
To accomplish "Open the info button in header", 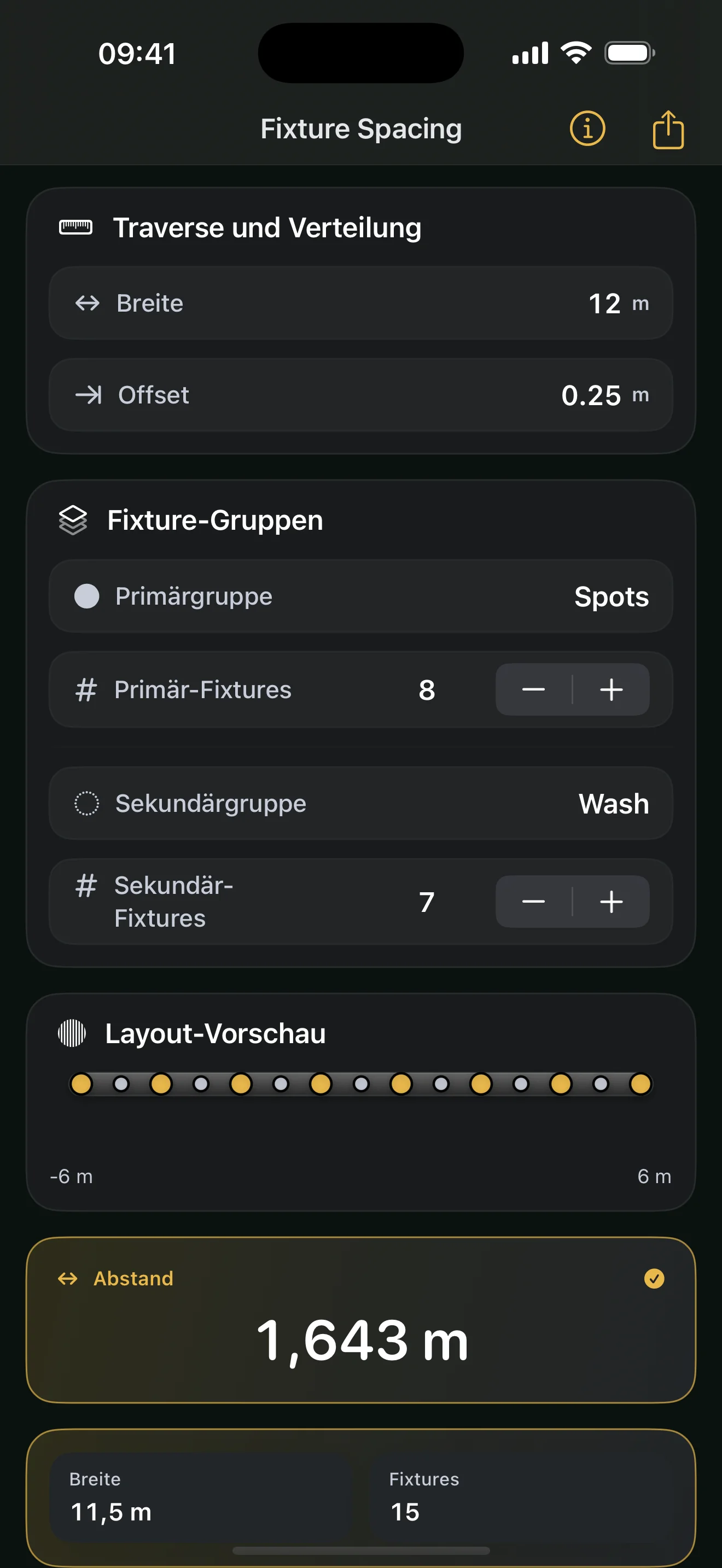I will point(587,128).
